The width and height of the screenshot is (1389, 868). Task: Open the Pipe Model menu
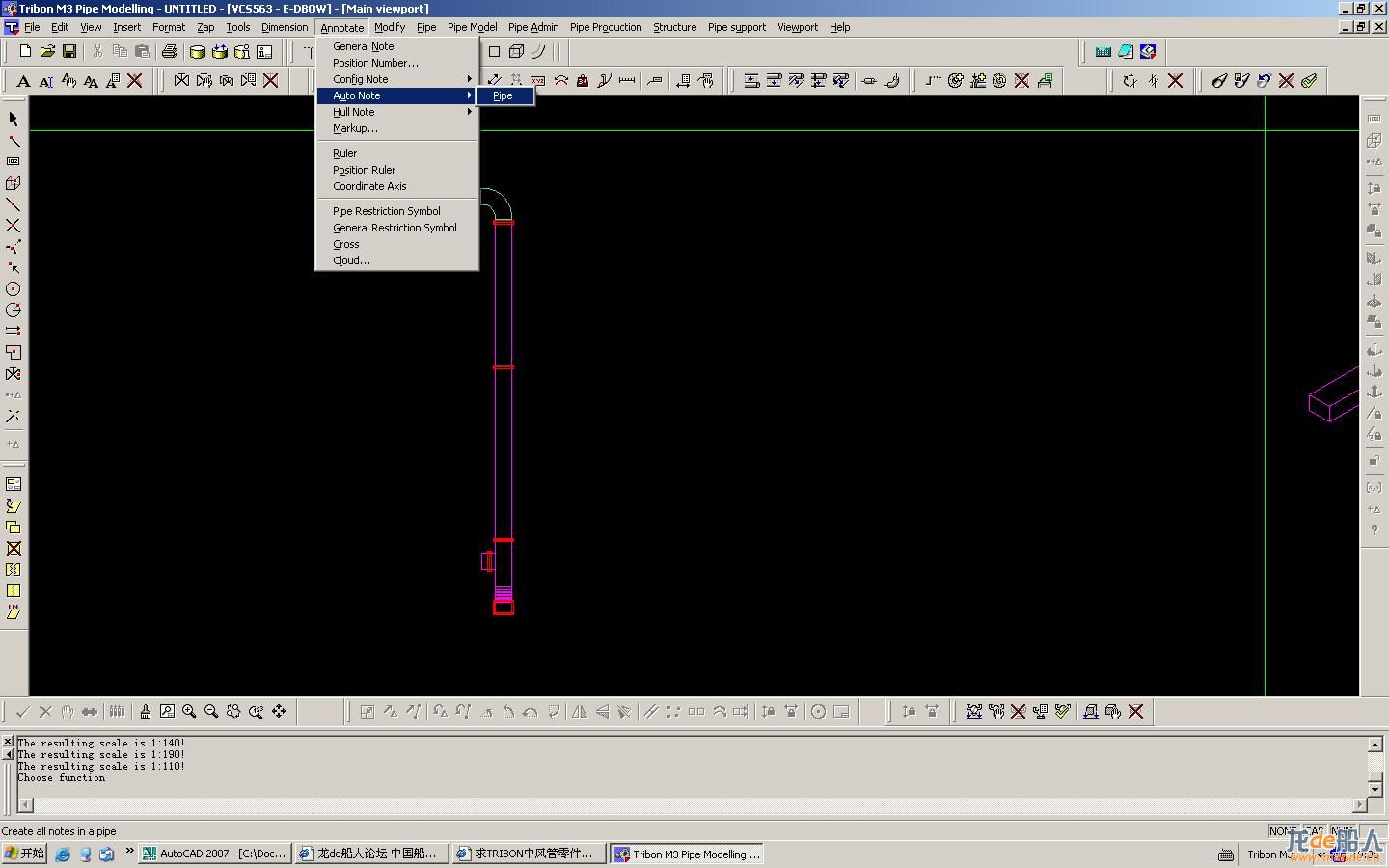coord(472,27)
